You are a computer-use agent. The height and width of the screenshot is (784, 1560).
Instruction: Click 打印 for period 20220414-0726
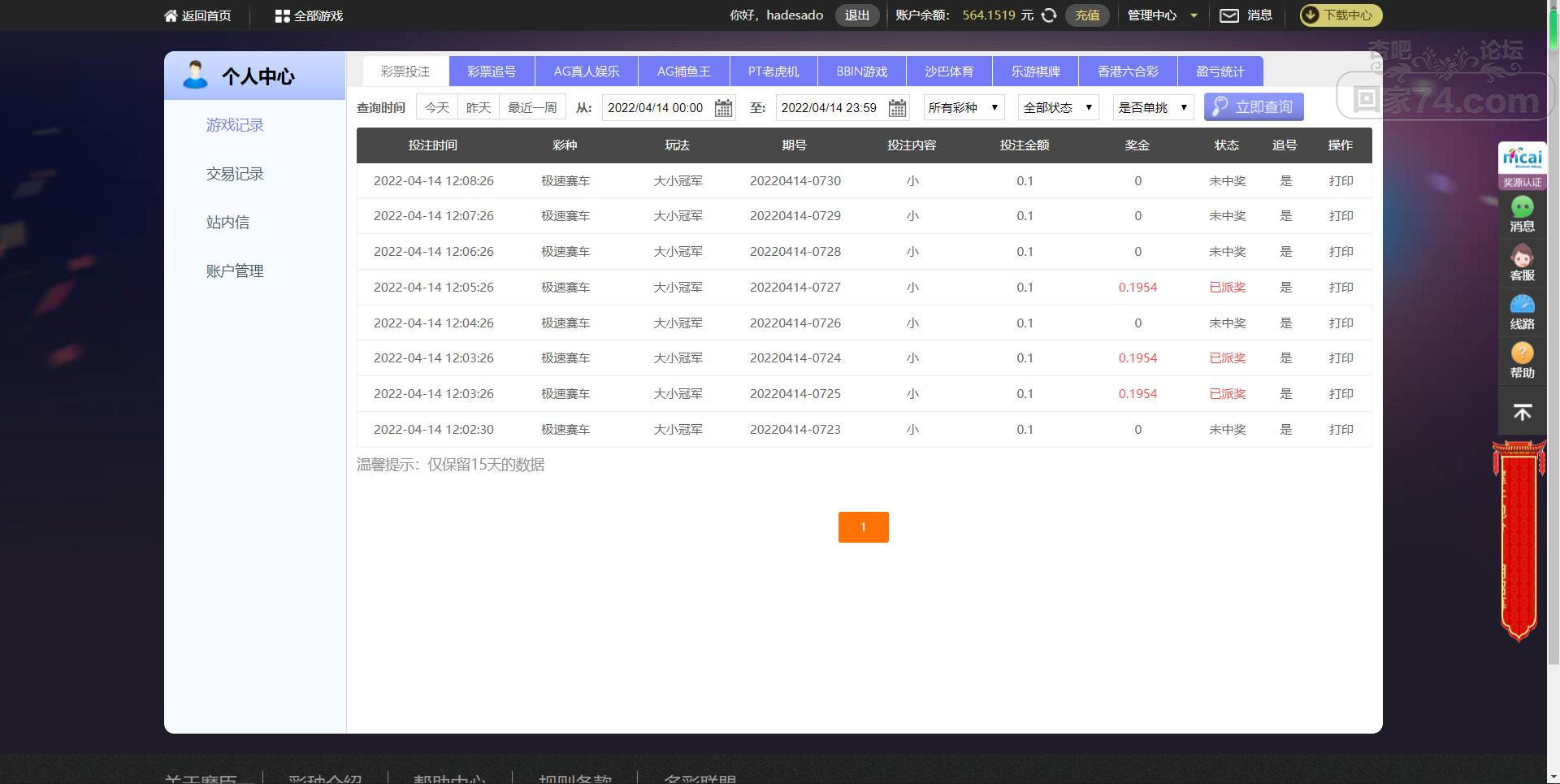[x=1341, y=323]
